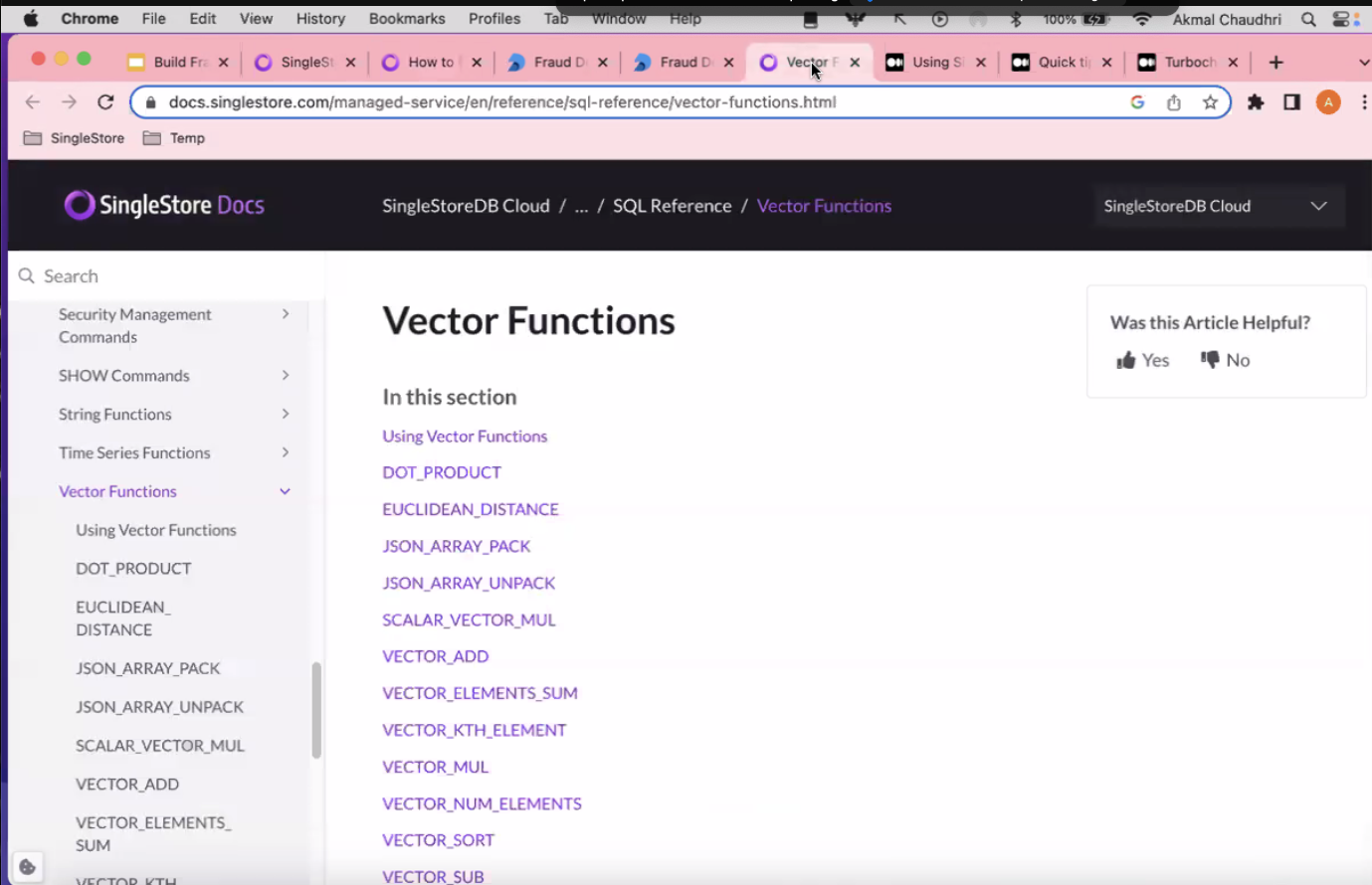Viewport: 1372px width, 885px height.
Task: Reload the page with the refresh icon
Action: tap(105, 101)
